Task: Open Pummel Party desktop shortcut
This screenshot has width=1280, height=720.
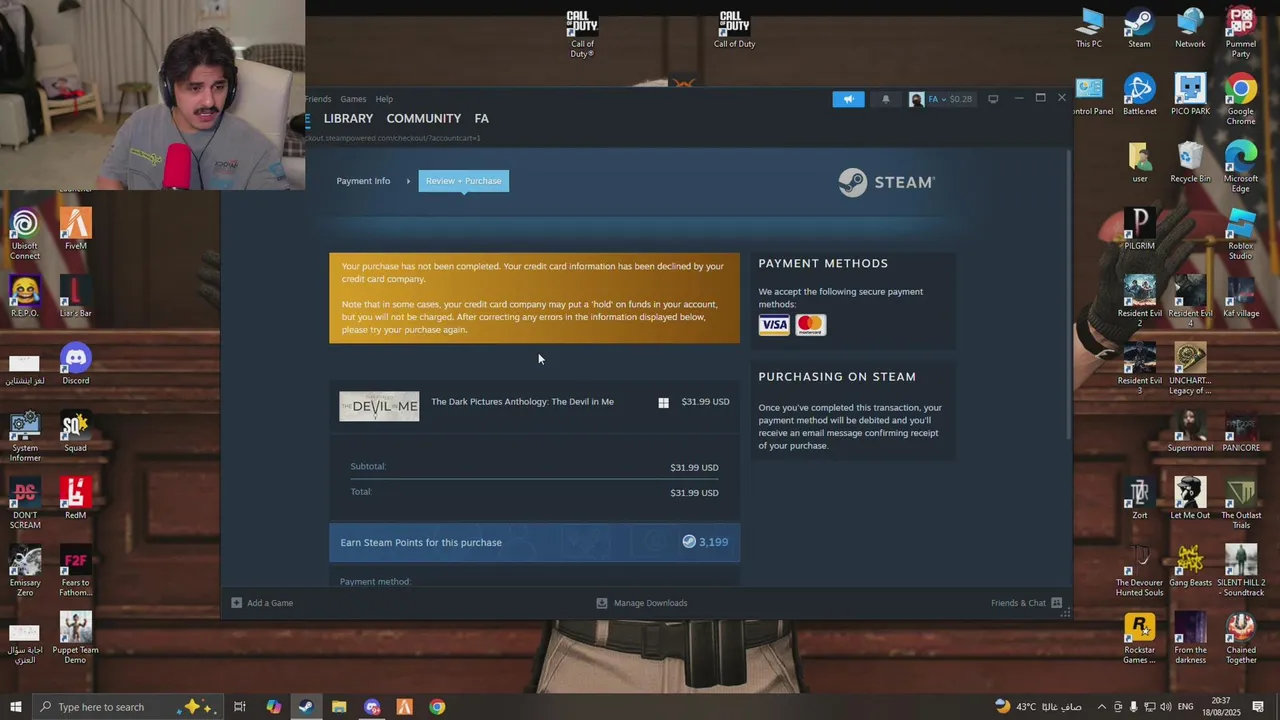Action: tap(1241, 33)
